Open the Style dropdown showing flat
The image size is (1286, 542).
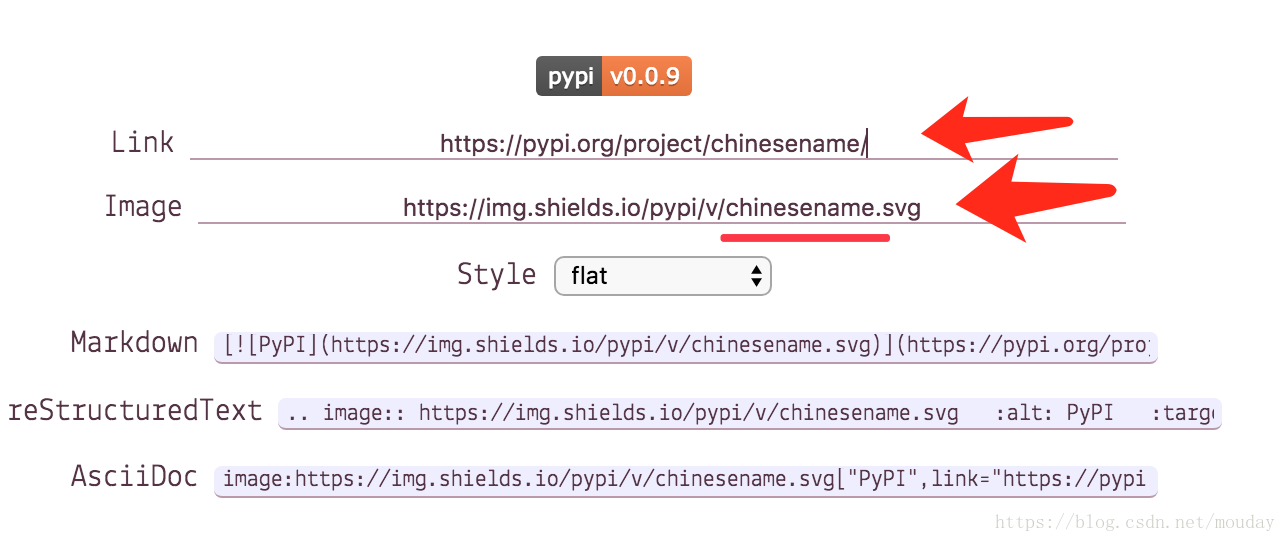663,276
